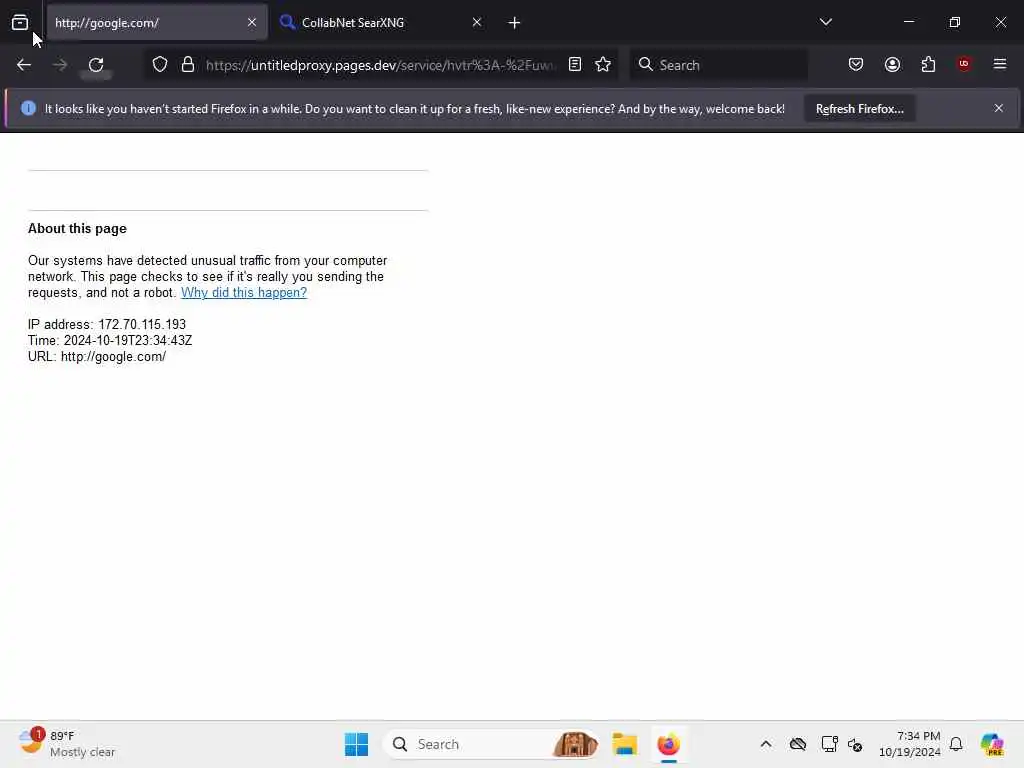This screenshot has width=1024, height=768.
Task: Close the CollabNet SearXNG tab
Action: tap(477, 22)
